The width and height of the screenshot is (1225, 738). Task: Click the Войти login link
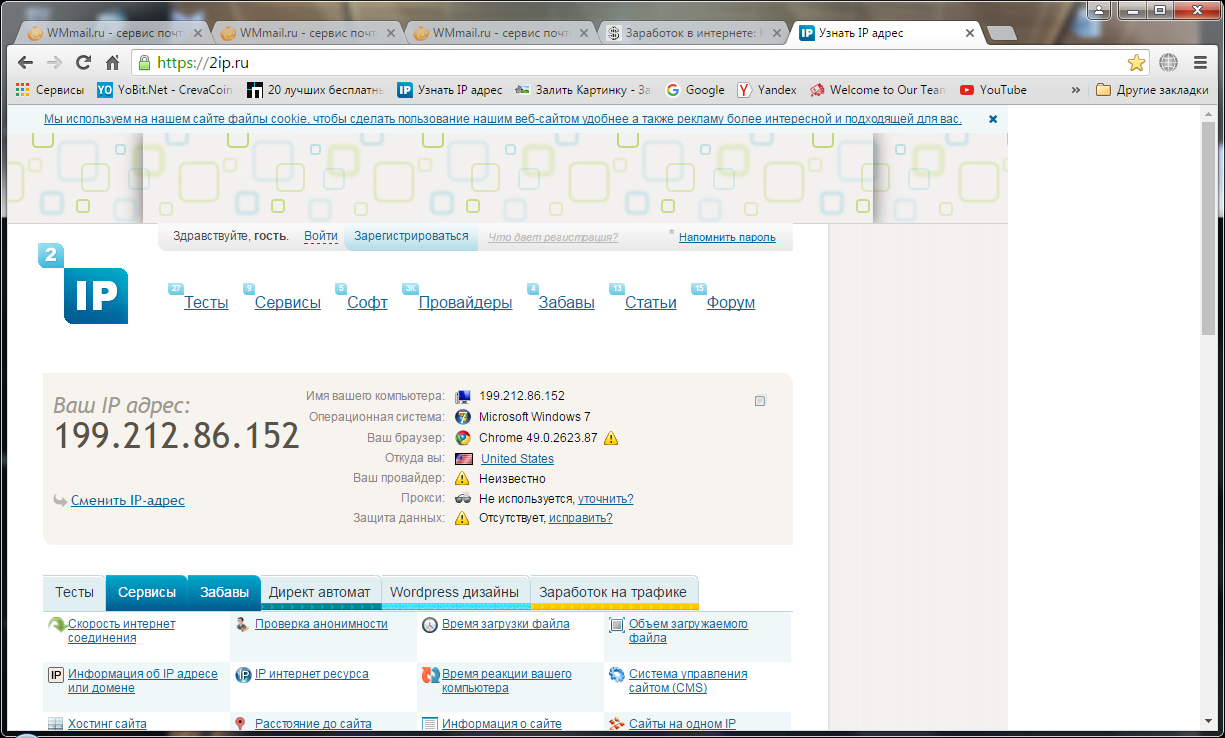[321, 237]
